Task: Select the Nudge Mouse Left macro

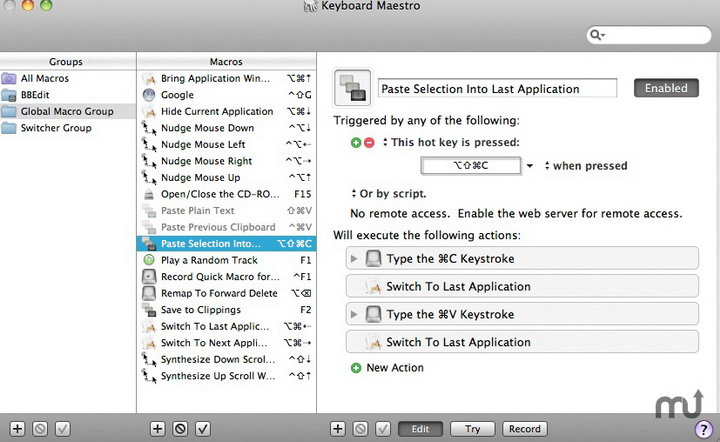Action: (x=226, y=145)
